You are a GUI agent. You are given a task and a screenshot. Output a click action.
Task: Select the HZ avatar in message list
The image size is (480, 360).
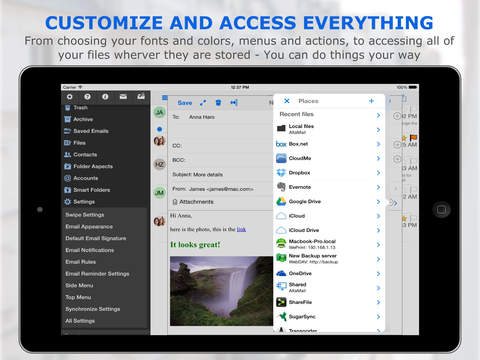coord(160,164)
